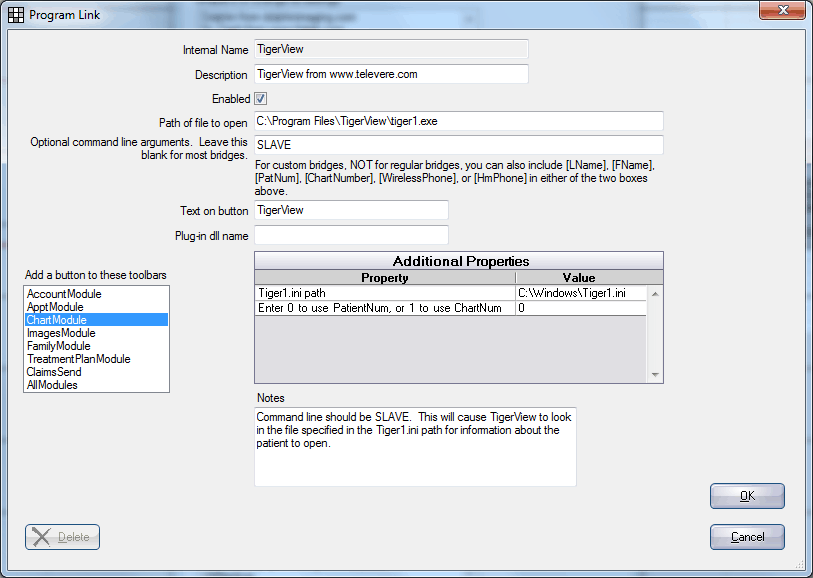The height and width of the screenshot is (578, 813).
Task: Uncheck the Enabled checkbox
Action: (x=261, y=98)
